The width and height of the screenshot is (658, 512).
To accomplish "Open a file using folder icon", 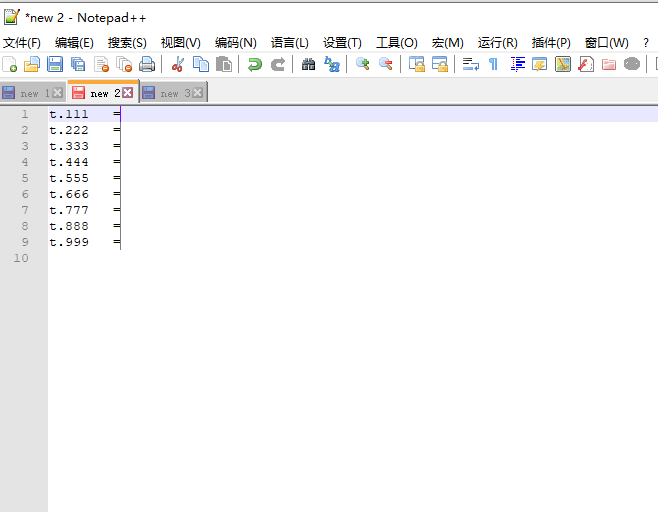I will 32,64.
